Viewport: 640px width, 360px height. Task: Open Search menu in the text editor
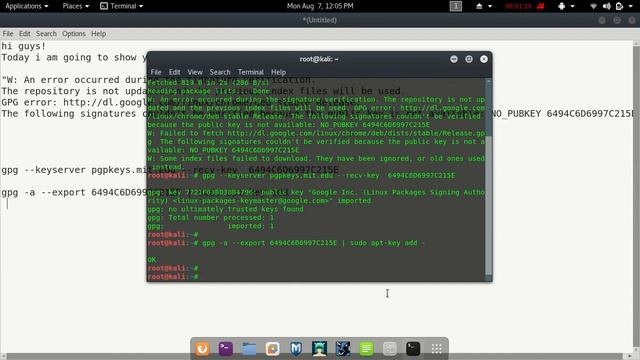point(46,34)
